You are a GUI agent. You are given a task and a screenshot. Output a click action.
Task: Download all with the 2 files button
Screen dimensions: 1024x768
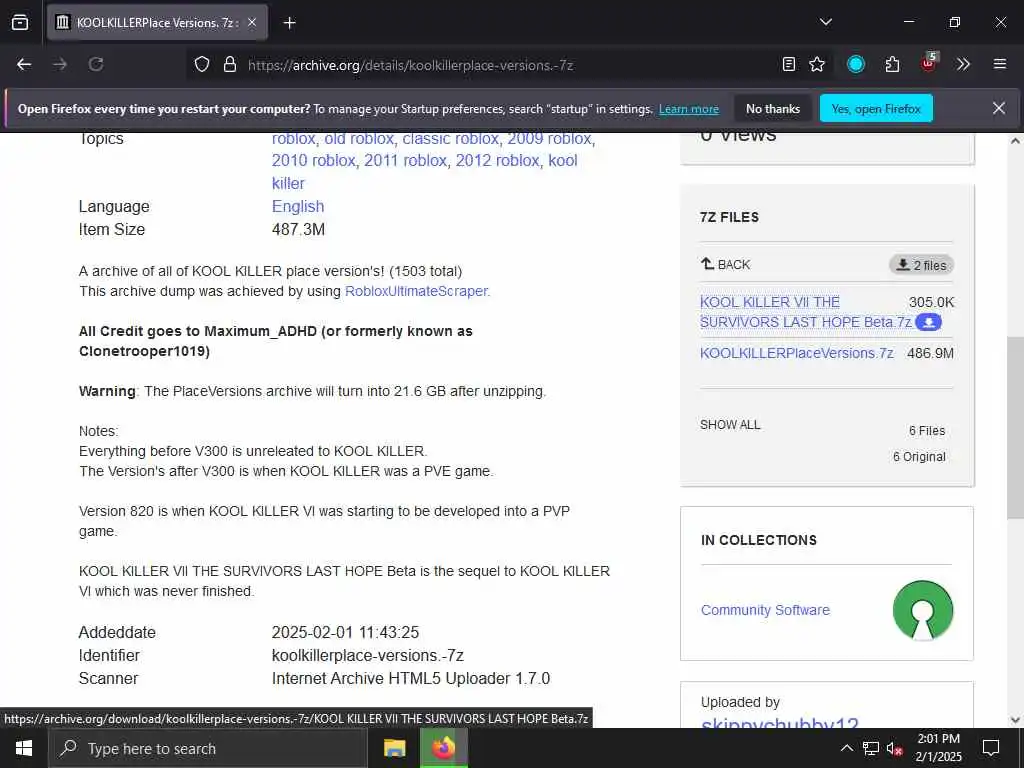(921, 265)
